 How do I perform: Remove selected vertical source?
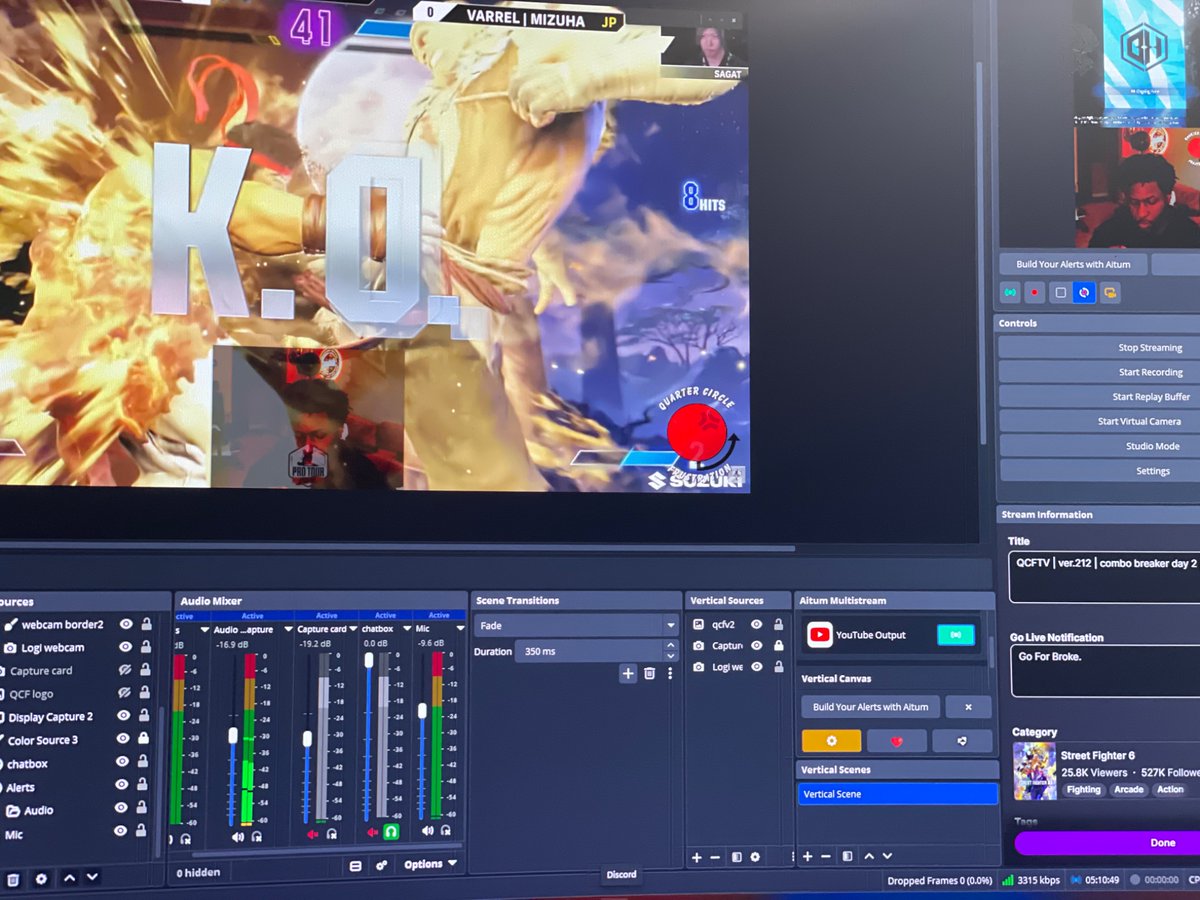715,857
